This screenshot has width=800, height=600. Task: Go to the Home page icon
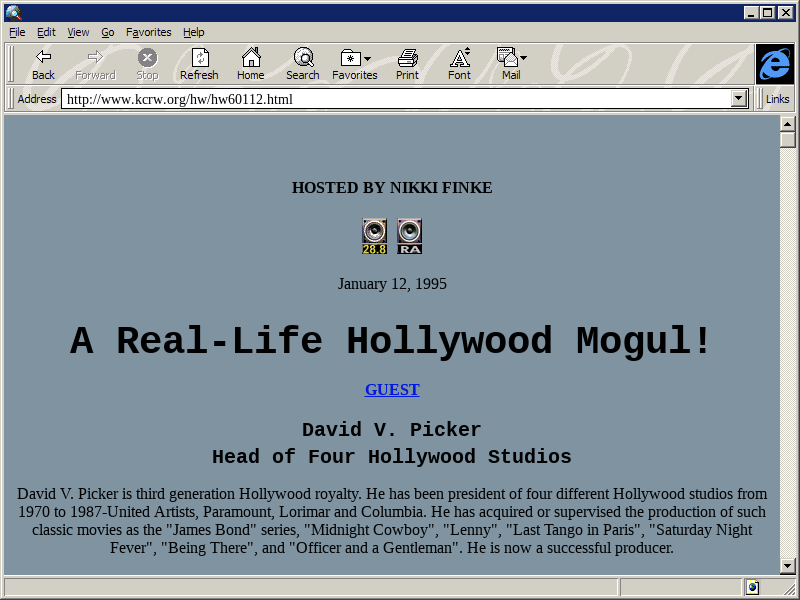pyautogui.click(x=251, y=58)
